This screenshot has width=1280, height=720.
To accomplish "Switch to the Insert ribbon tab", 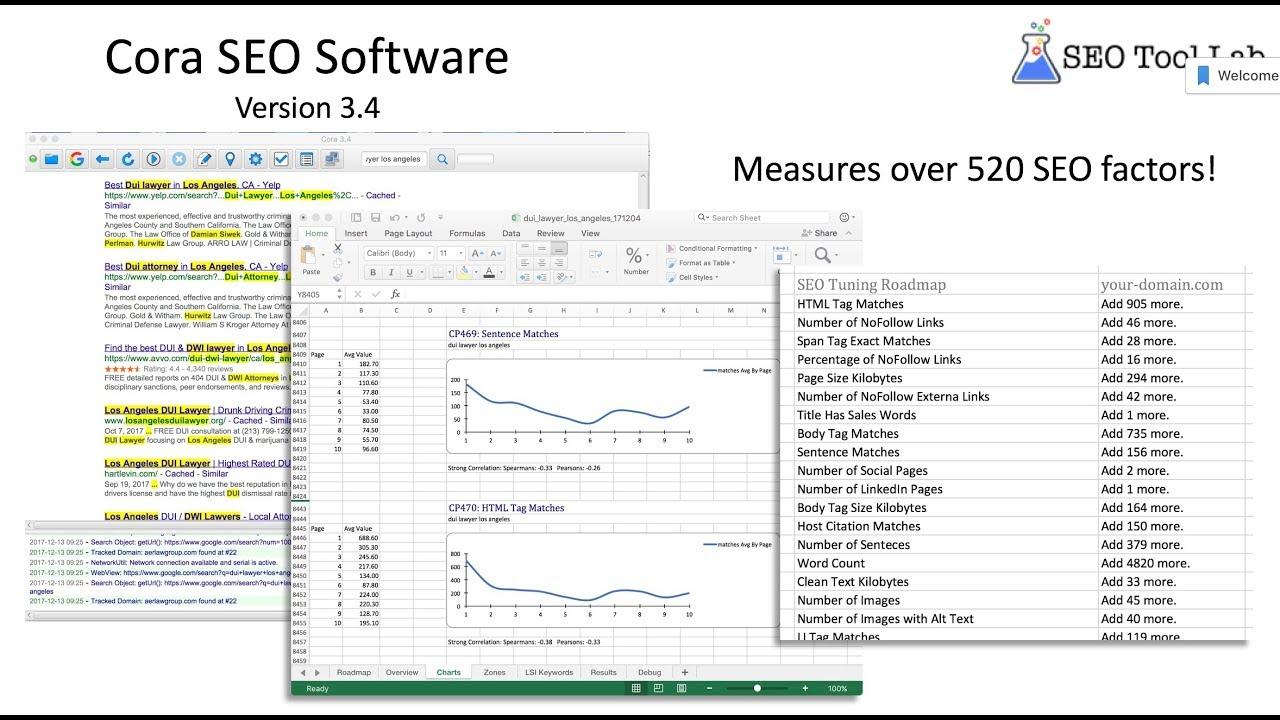I will click(x=356, y=233).
